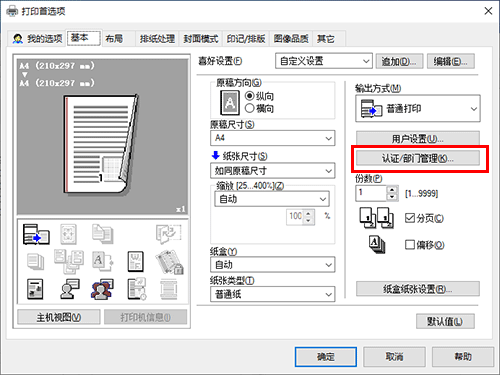Open the 纸张尺寸 如同原稿尺寸 dropdown
Image resolution: width=500 pixels, height=375 pixels.
tap(272, 171)
